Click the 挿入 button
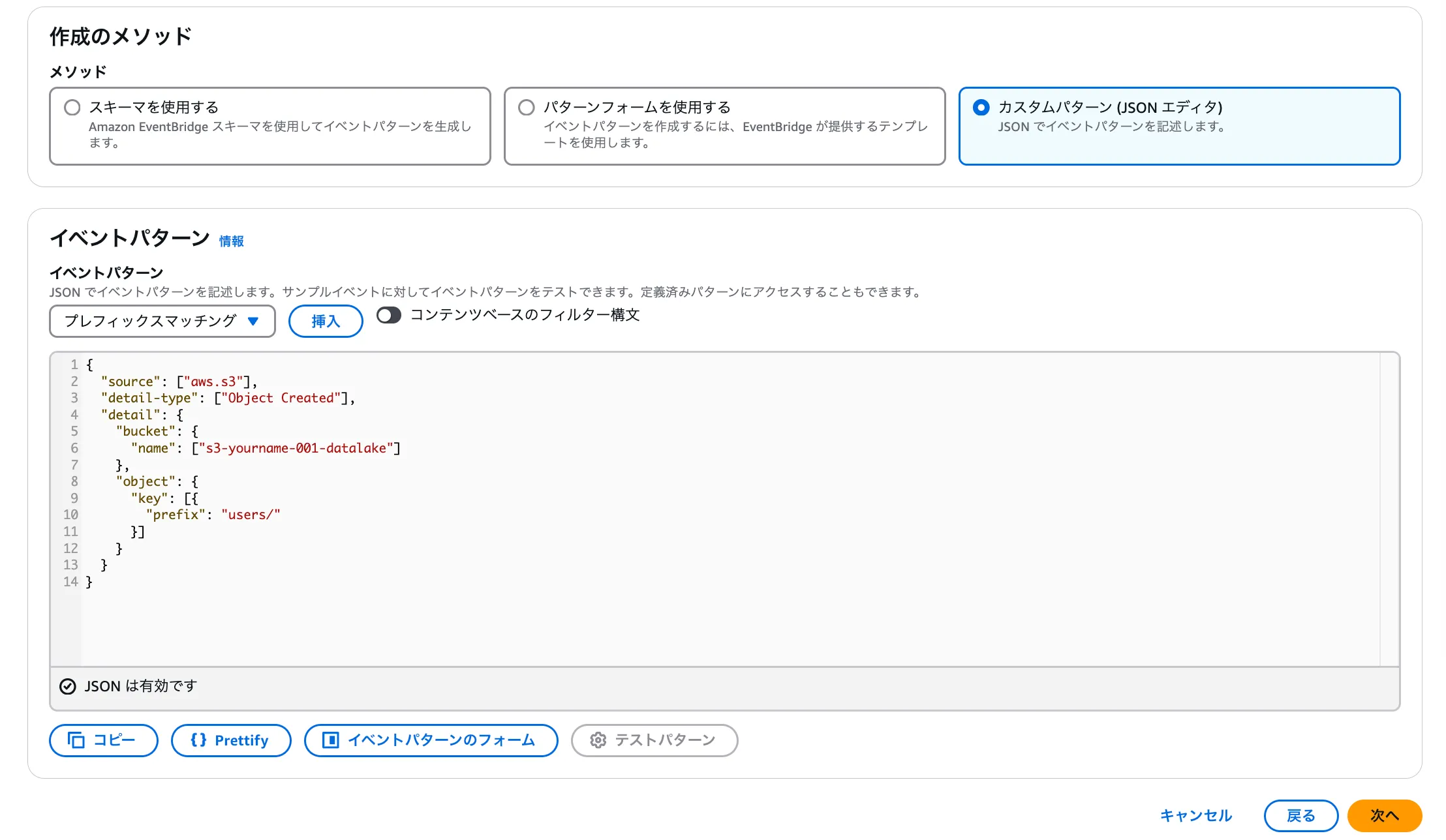Image resolution: width=1446 pixels, height=840 pixels. pyautogui.click(x=326, y=321)
